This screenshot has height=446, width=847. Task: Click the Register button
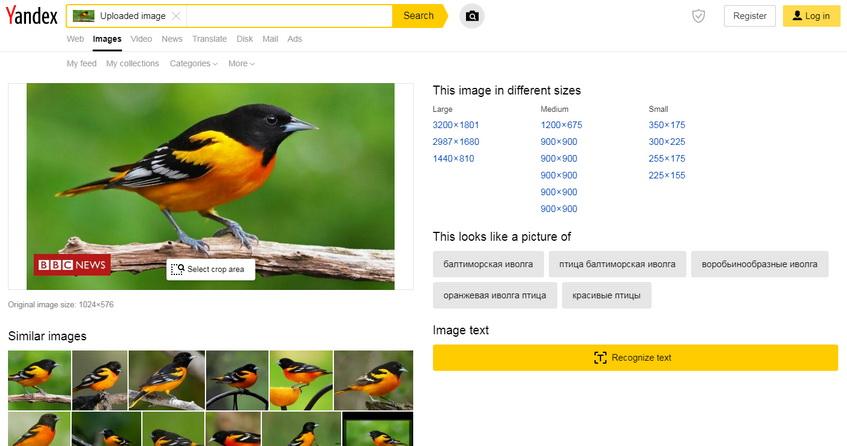pyautogui.click(x=749, y=16)
